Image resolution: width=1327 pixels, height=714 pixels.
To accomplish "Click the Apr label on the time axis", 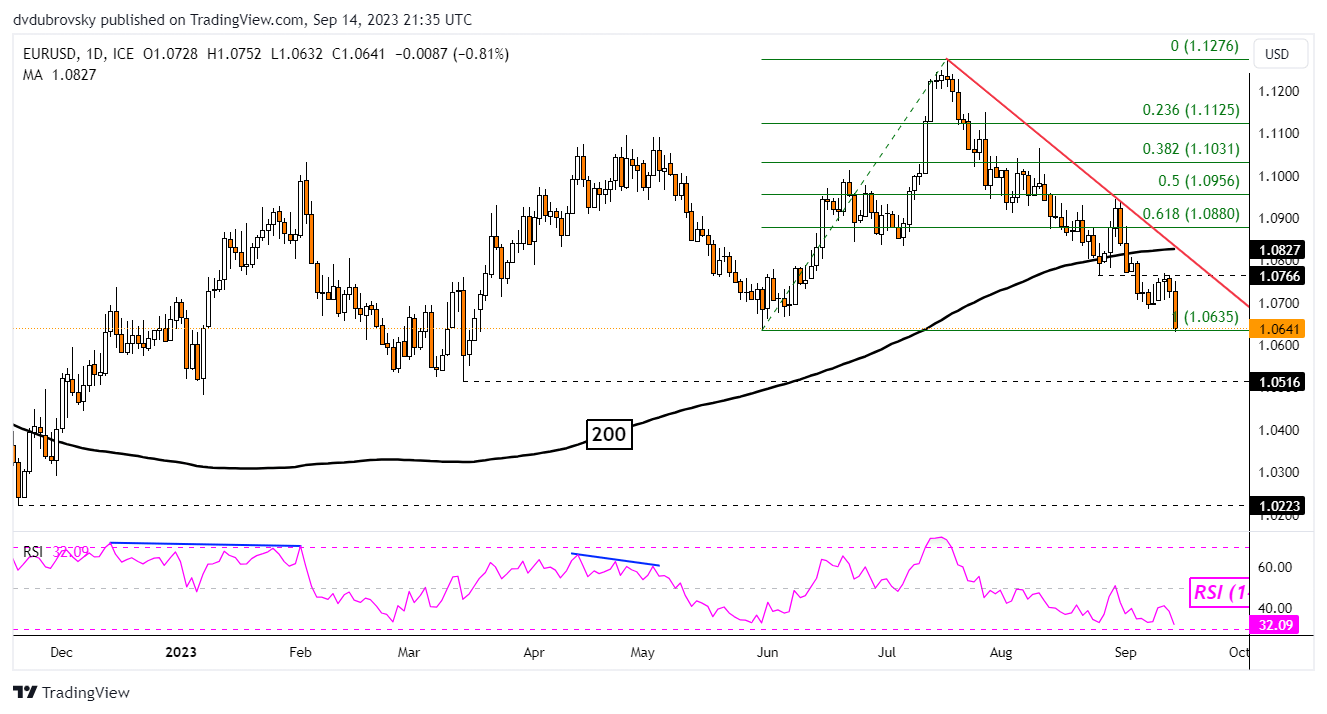I will click(533, 652).
